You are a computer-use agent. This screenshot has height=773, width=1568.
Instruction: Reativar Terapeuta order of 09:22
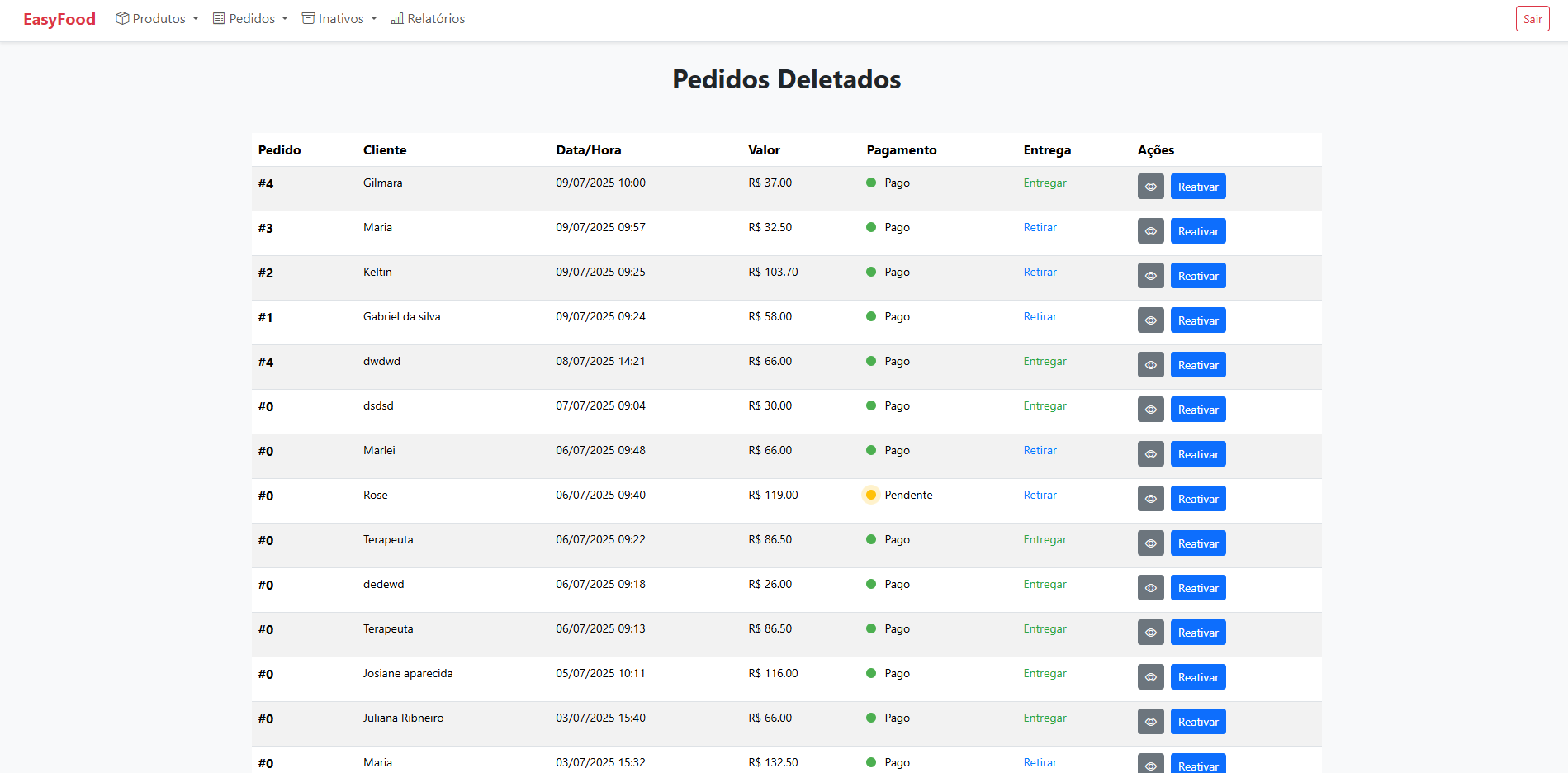point(1198,543)
